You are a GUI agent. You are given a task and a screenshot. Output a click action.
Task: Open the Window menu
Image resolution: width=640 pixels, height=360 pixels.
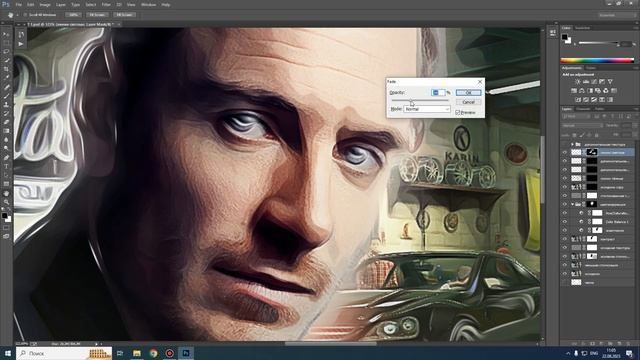tap(148, 4)
